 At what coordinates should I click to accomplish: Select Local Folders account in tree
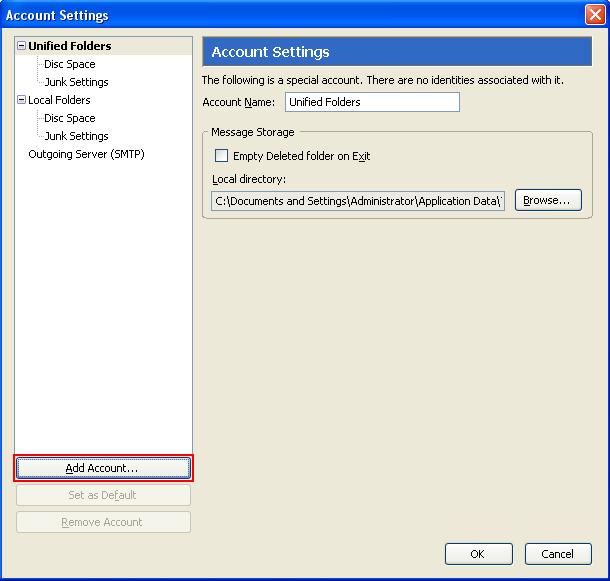(x=59, y=100)
